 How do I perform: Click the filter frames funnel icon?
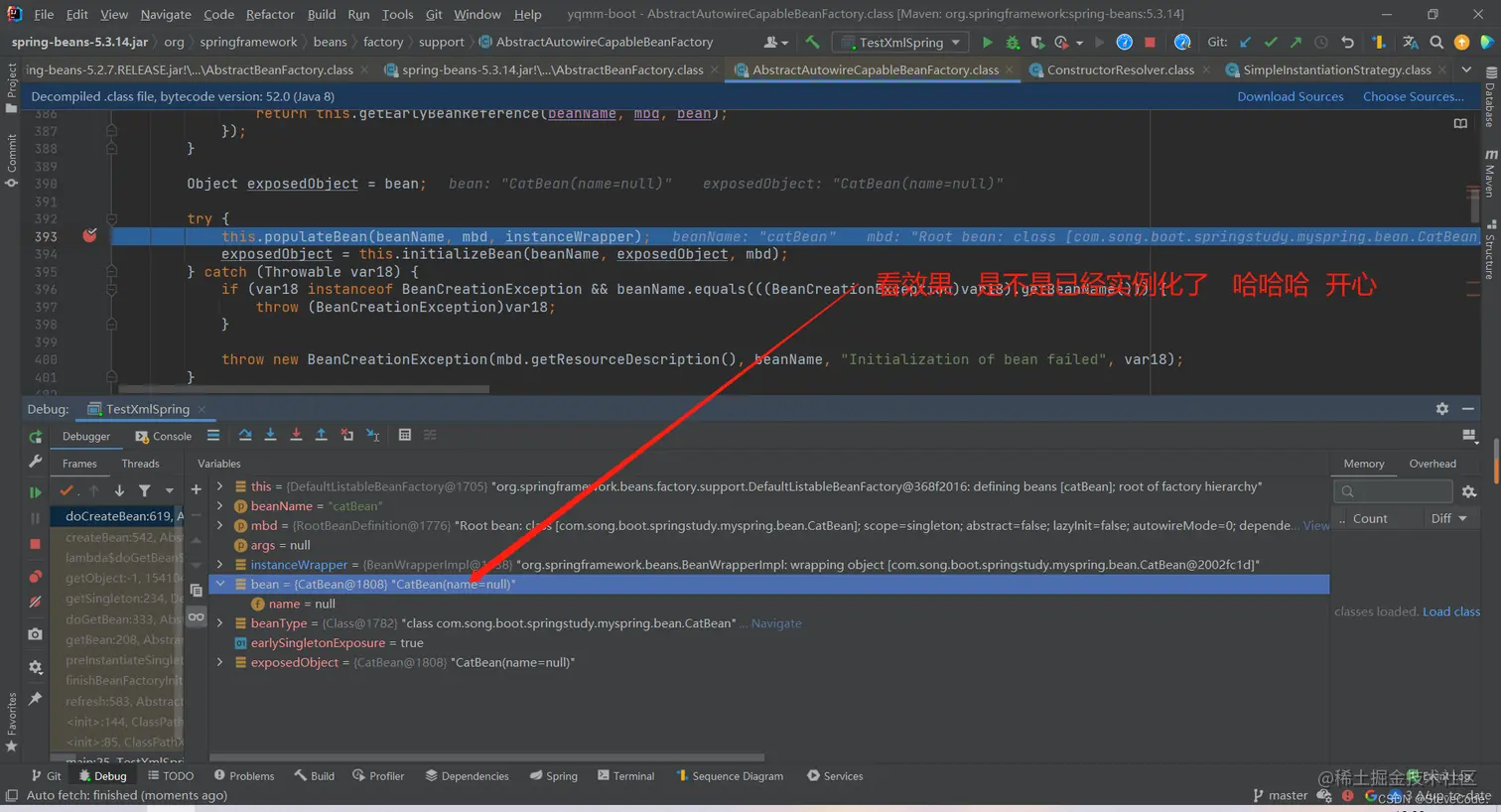(x=145, y=490)
